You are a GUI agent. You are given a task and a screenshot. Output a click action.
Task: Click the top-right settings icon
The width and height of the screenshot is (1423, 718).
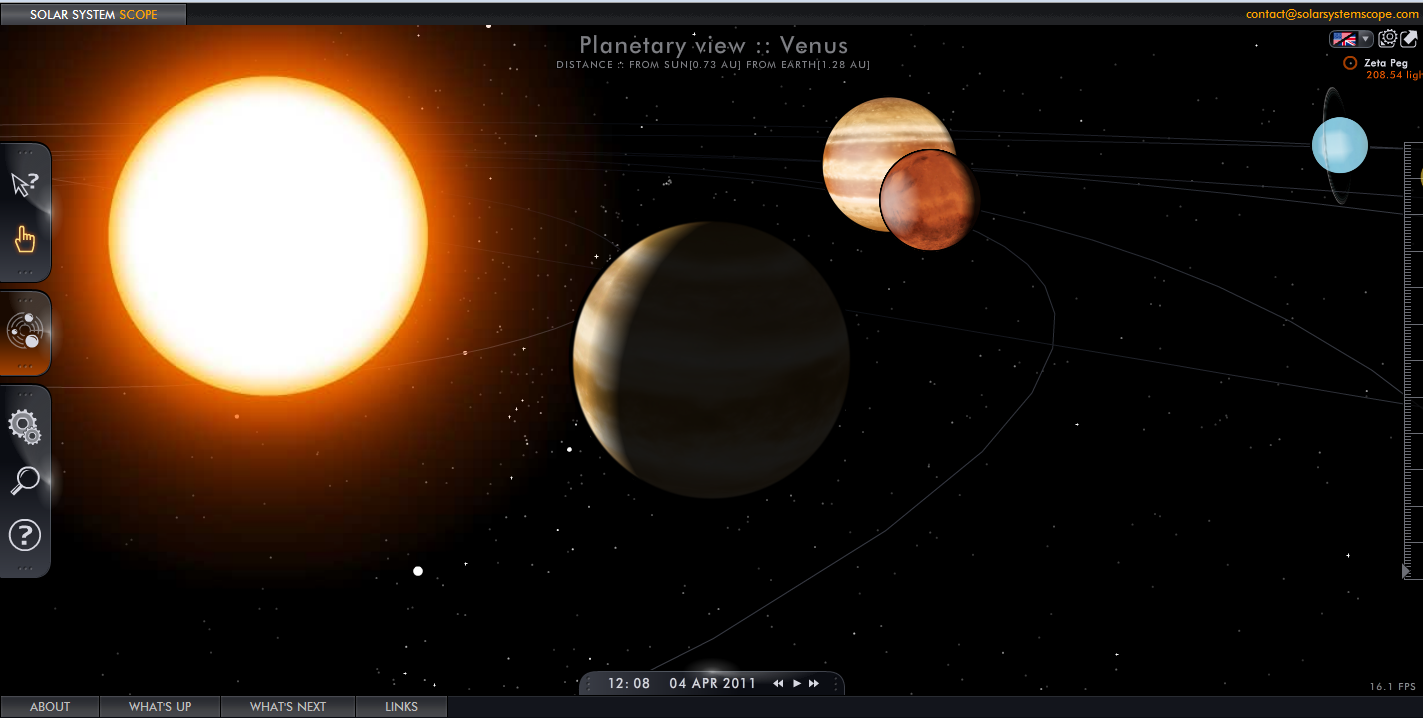[1387, 38]
